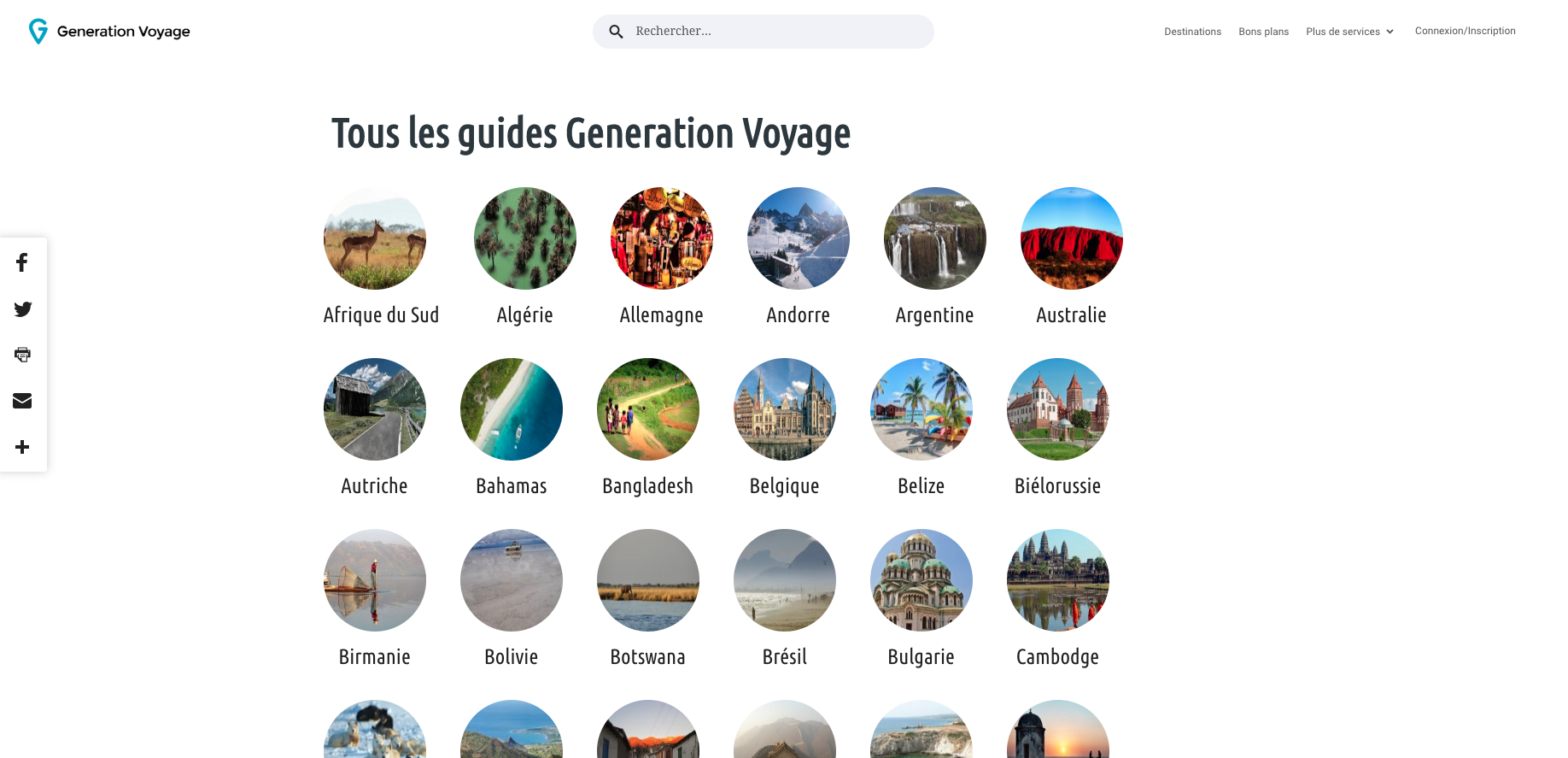Click the Bulgarie text label
Image resolution: width=1568 pixels, height=758 pixels.
921,657
